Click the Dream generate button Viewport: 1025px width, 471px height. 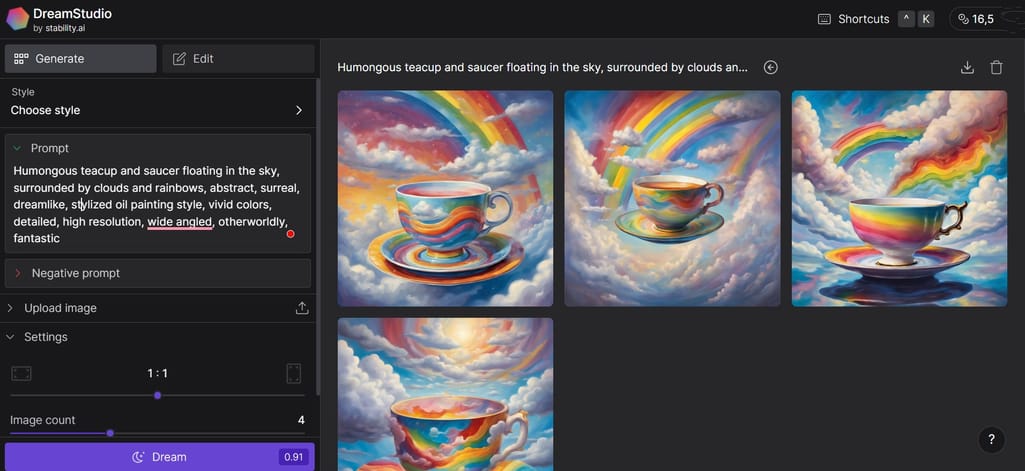(160, 457)
